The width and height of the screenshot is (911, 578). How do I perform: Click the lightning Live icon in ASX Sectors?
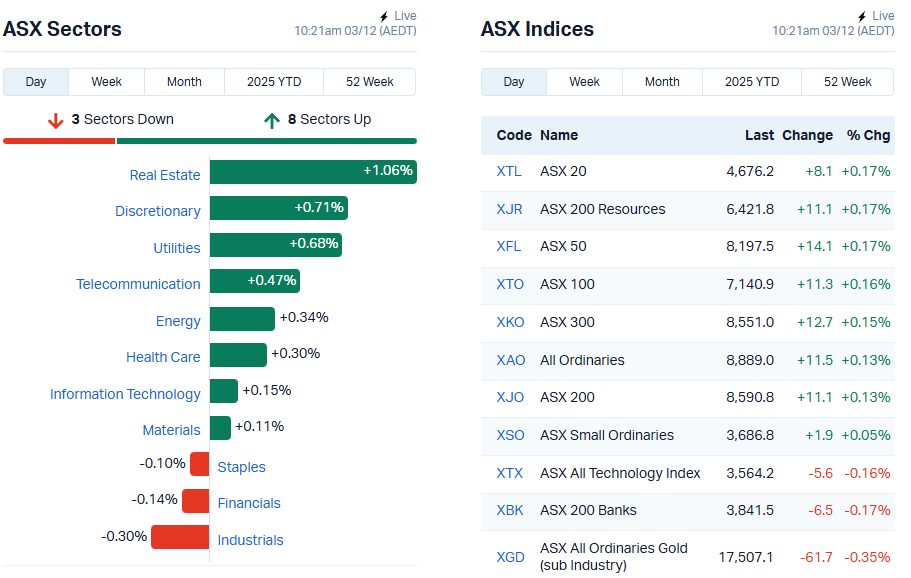pos(384,16)
